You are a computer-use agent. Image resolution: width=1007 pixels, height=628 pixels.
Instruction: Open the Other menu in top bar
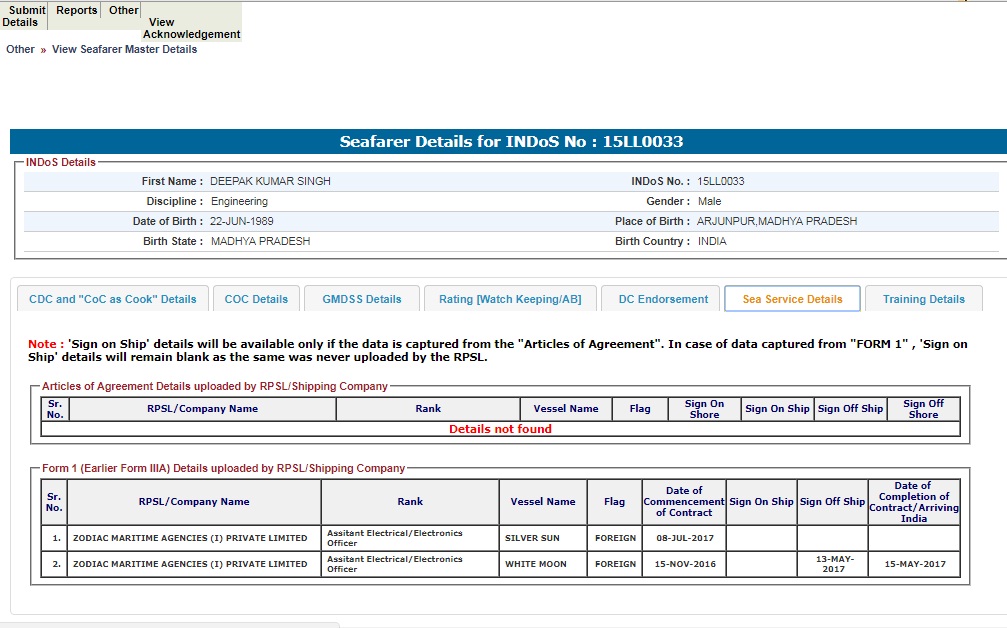(x=124, y=11)
